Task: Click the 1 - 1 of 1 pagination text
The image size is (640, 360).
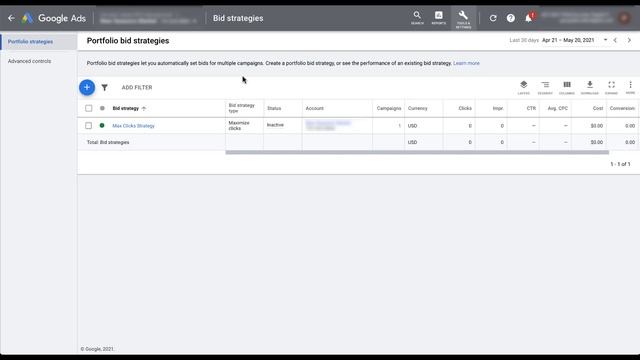Action: [x=620, y=164]
